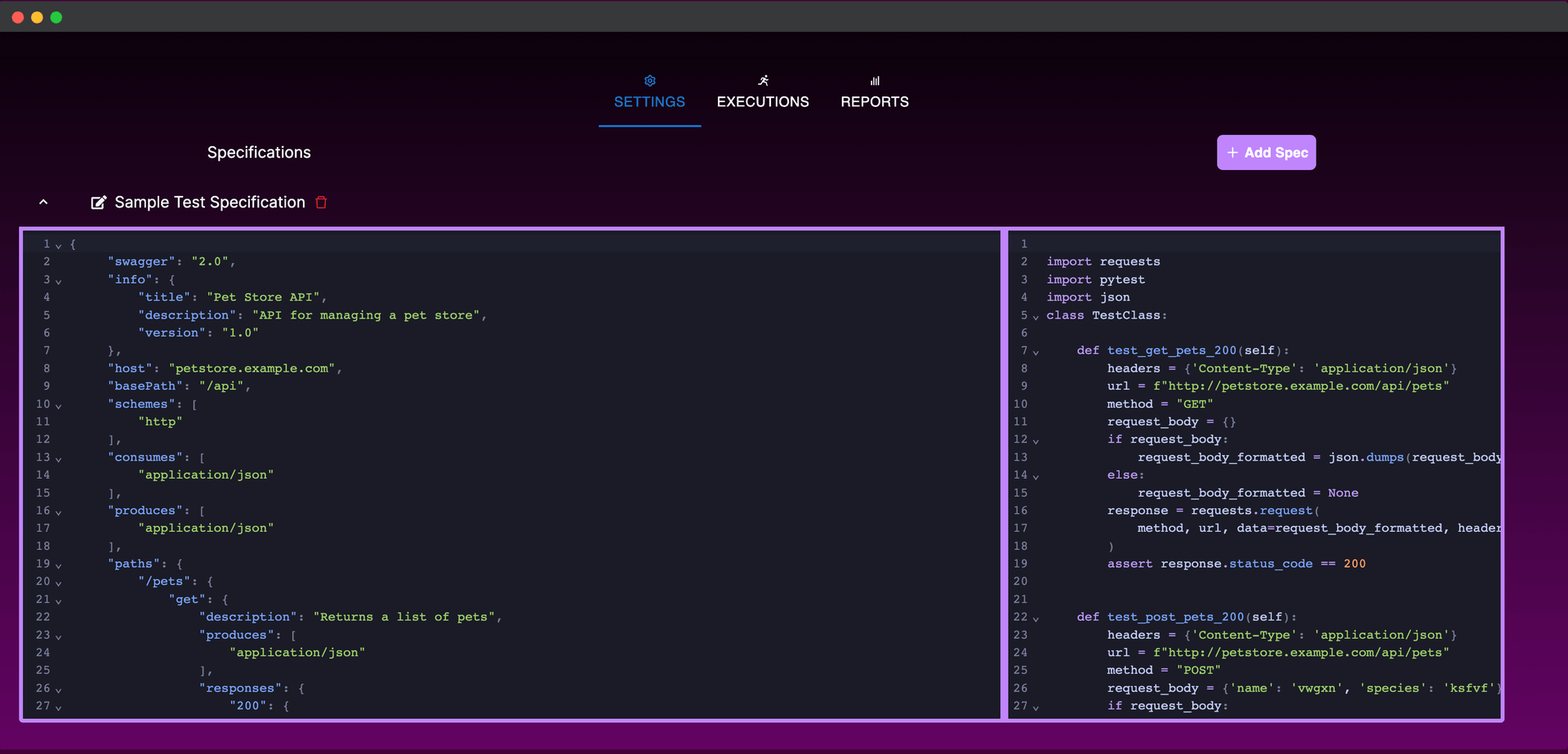Switch to the Reports tab
Screen dimensions: 1568x754
click(x=875, y=101)
